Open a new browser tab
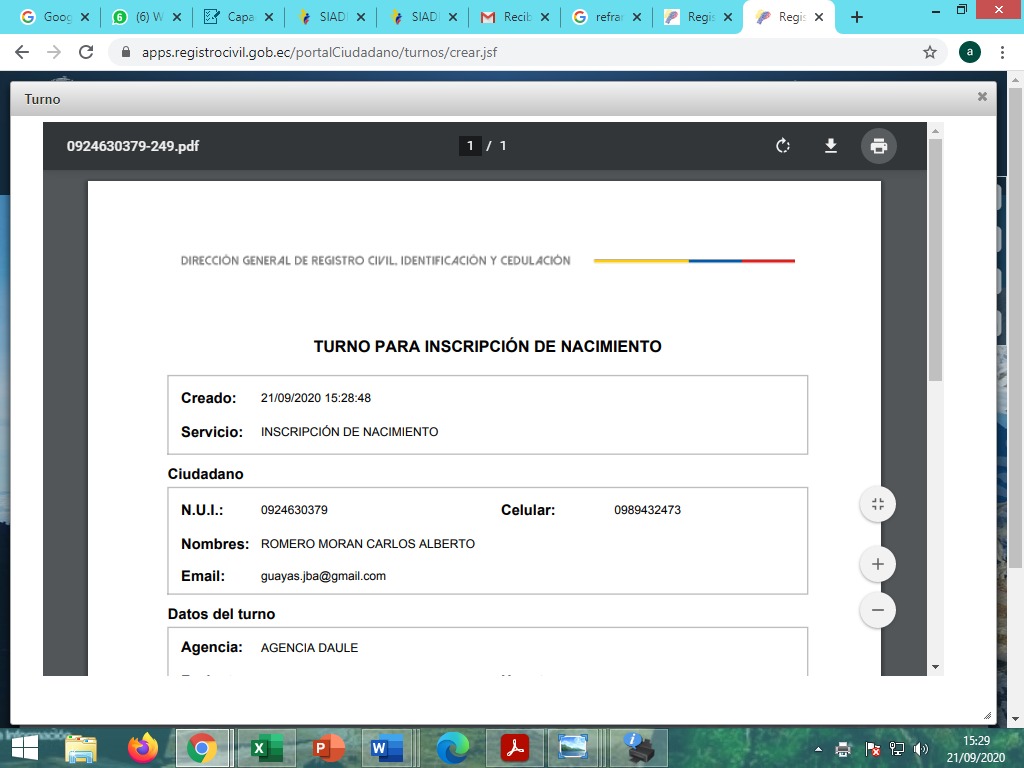This screenshot has height=768, width=1024. click(x=856, y=17)
